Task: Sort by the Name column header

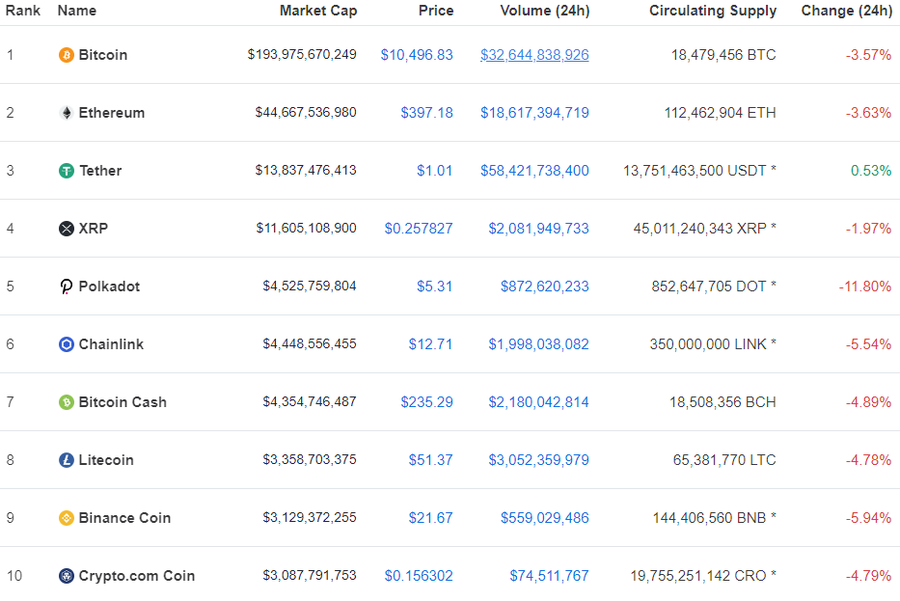Action: click(77, 11)
